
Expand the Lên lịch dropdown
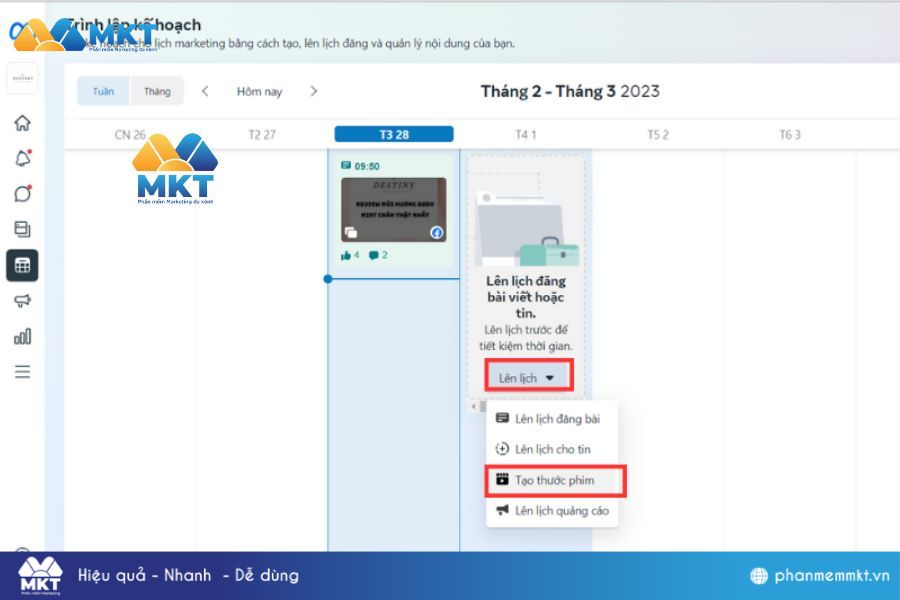pos(528,378)
